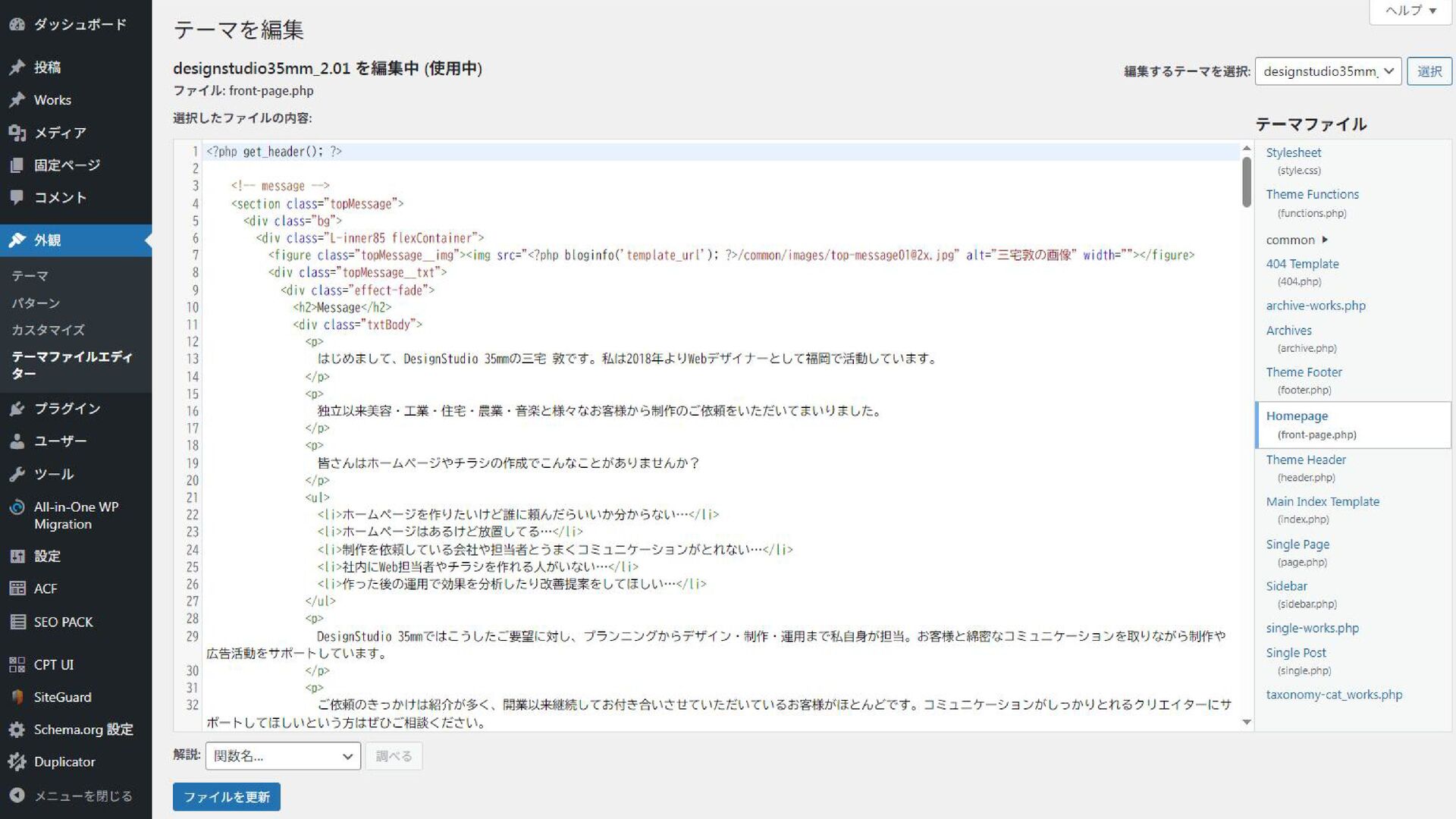The width and height of the screenshot is (1456, 819).
Task: Click the Comments speech bubble icon
Action: (17, 197)
